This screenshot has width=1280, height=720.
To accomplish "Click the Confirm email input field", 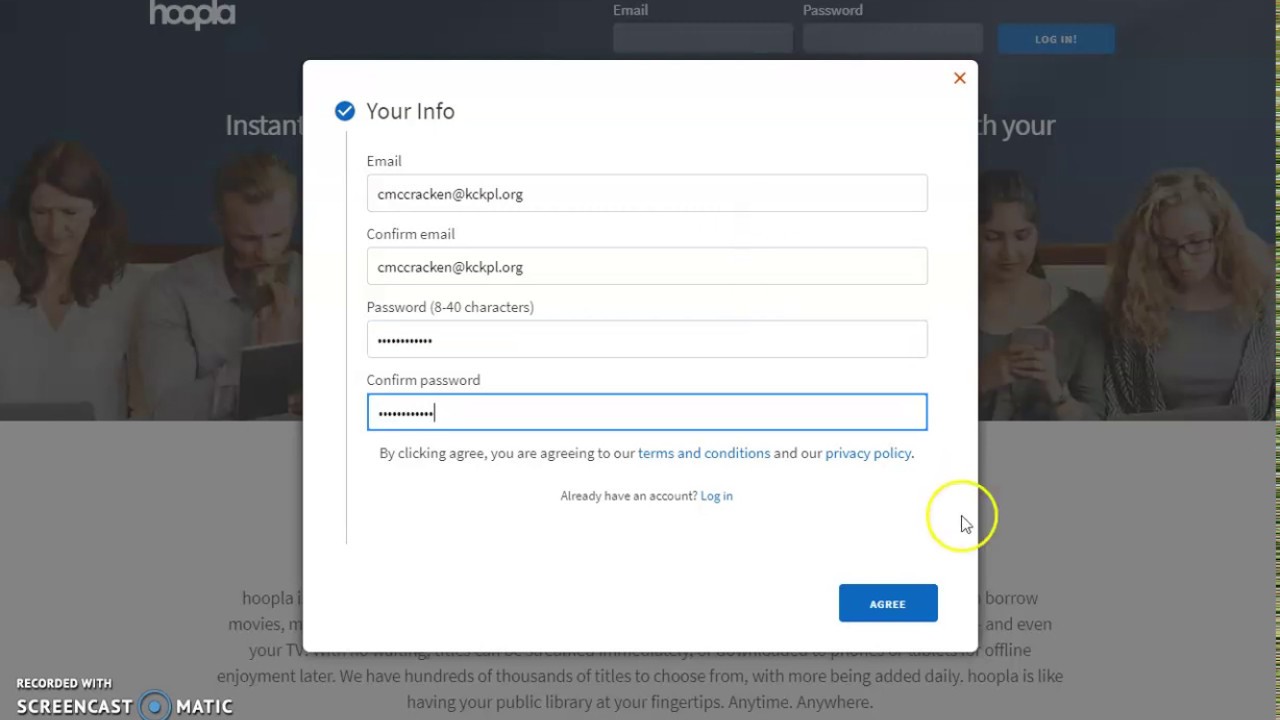I will (x=647, y=267).
